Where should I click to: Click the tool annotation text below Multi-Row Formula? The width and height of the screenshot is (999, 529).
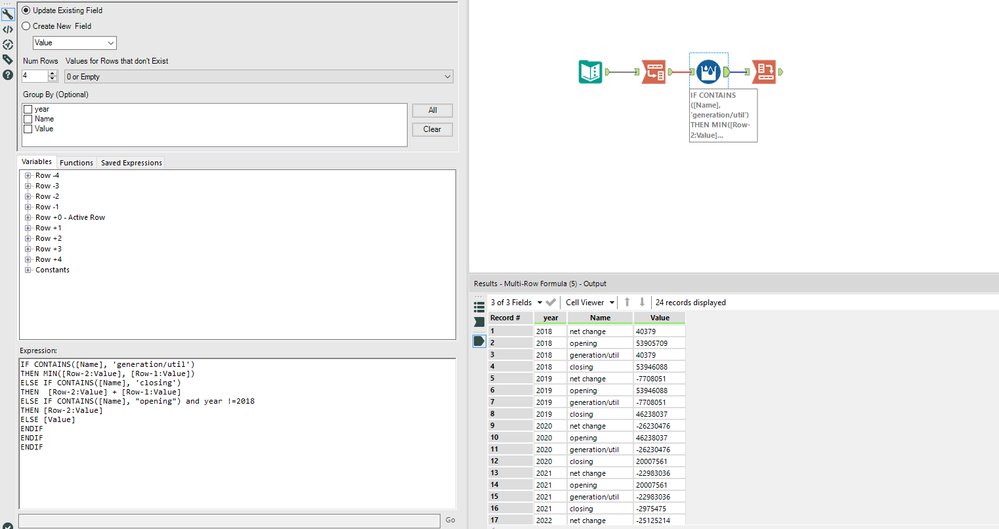(x=722, y=115)
